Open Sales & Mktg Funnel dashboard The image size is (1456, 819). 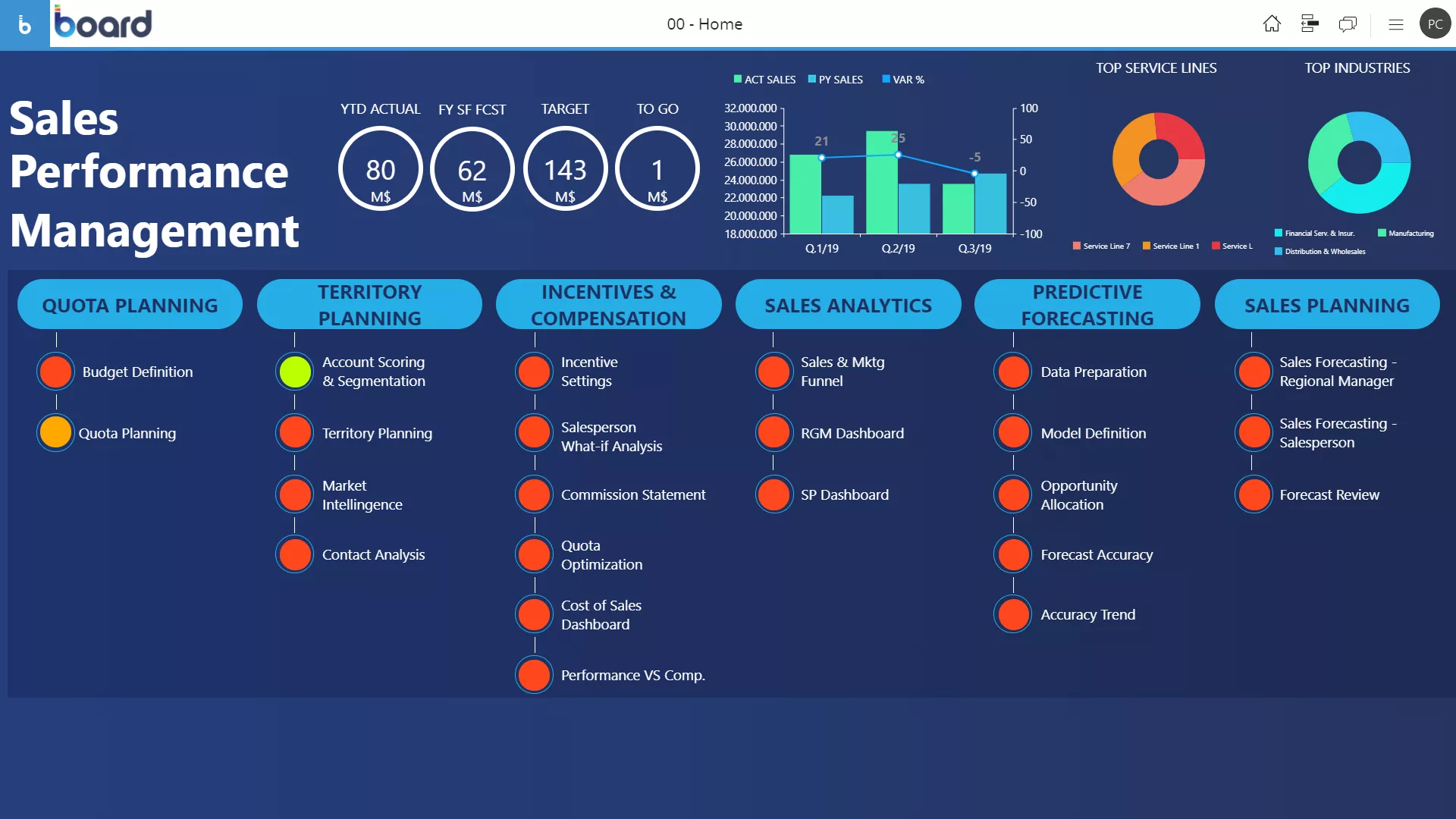[x=774, y=371]
